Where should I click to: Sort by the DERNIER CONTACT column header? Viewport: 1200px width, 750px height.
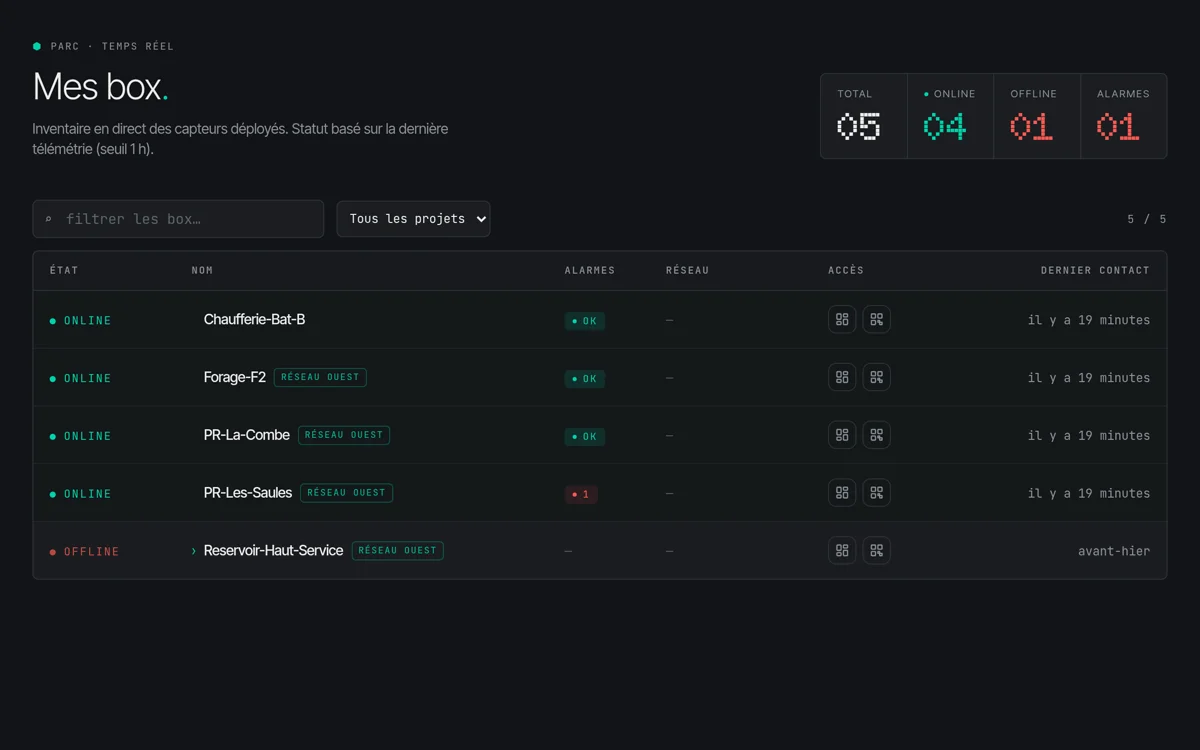coord(1095,270)
